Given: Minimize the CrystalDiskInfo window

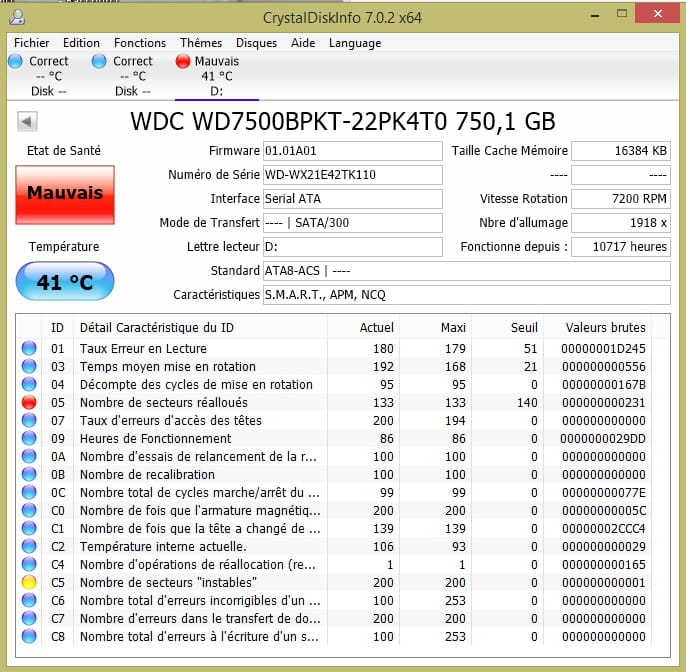Looking at the screenshot, I should (x=595, y=15).
